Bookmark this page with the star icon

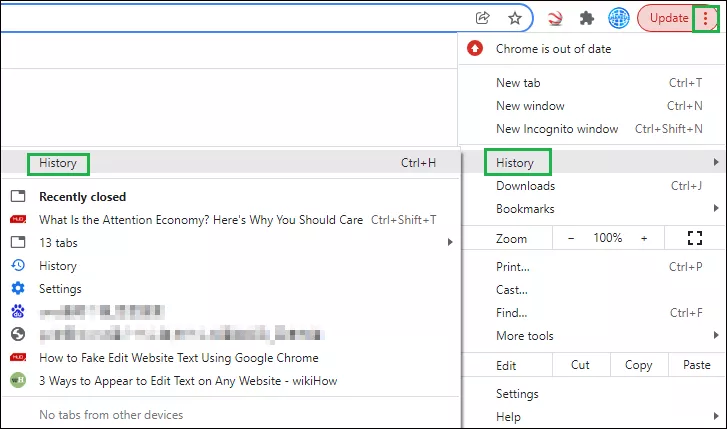(515, 18)
